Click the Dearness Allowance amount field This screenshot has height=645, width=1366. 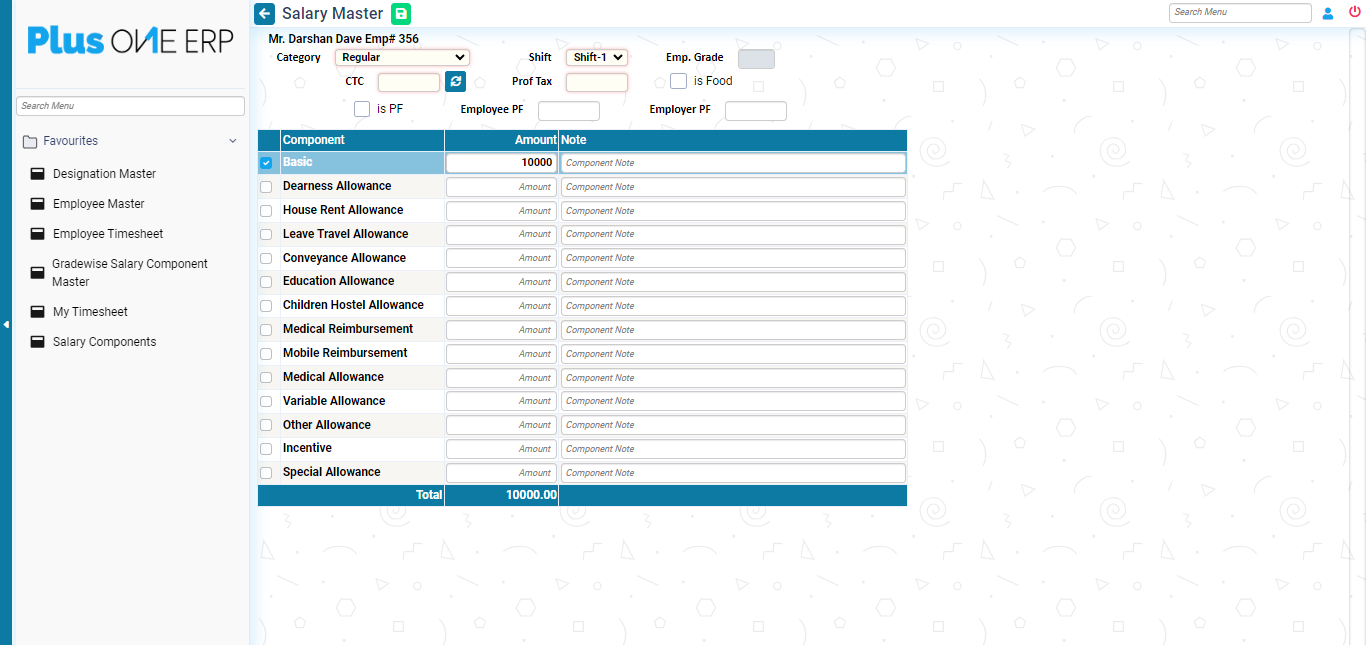(501, 187)
